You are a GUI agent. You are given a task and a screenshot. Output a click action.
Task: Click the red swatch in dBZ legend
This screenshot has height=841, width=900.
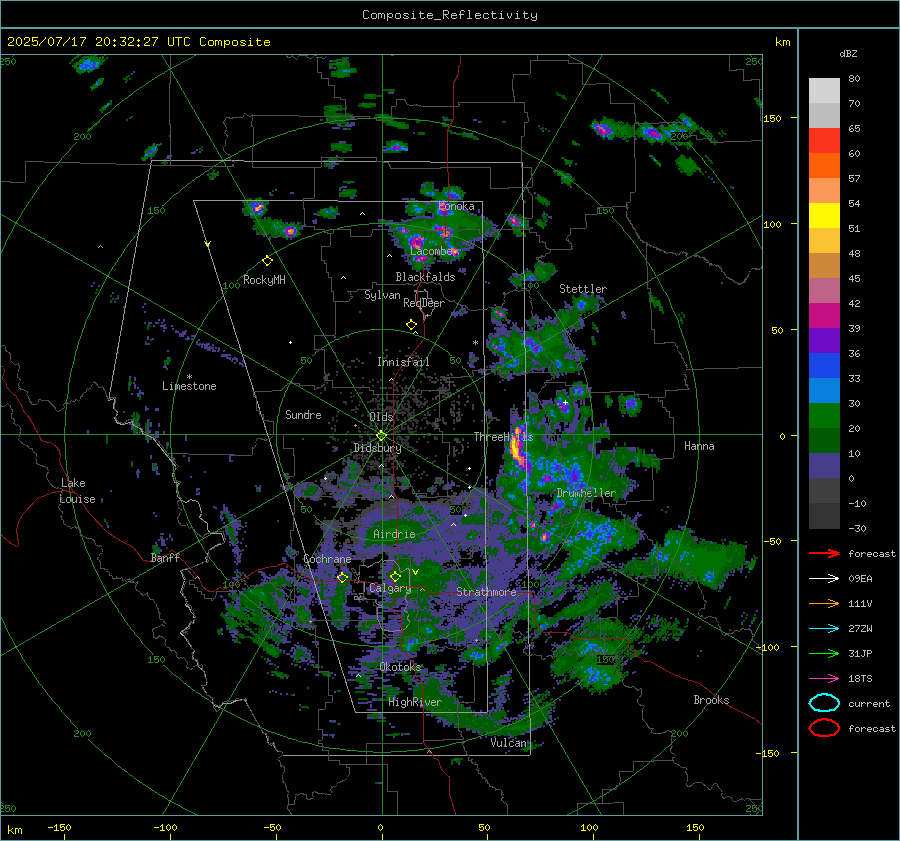[824, 141]
